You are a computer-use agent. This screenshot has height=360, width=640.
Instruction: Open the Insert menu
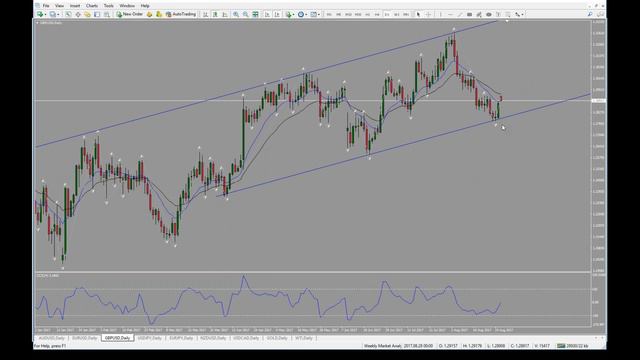tap(75, 6)
